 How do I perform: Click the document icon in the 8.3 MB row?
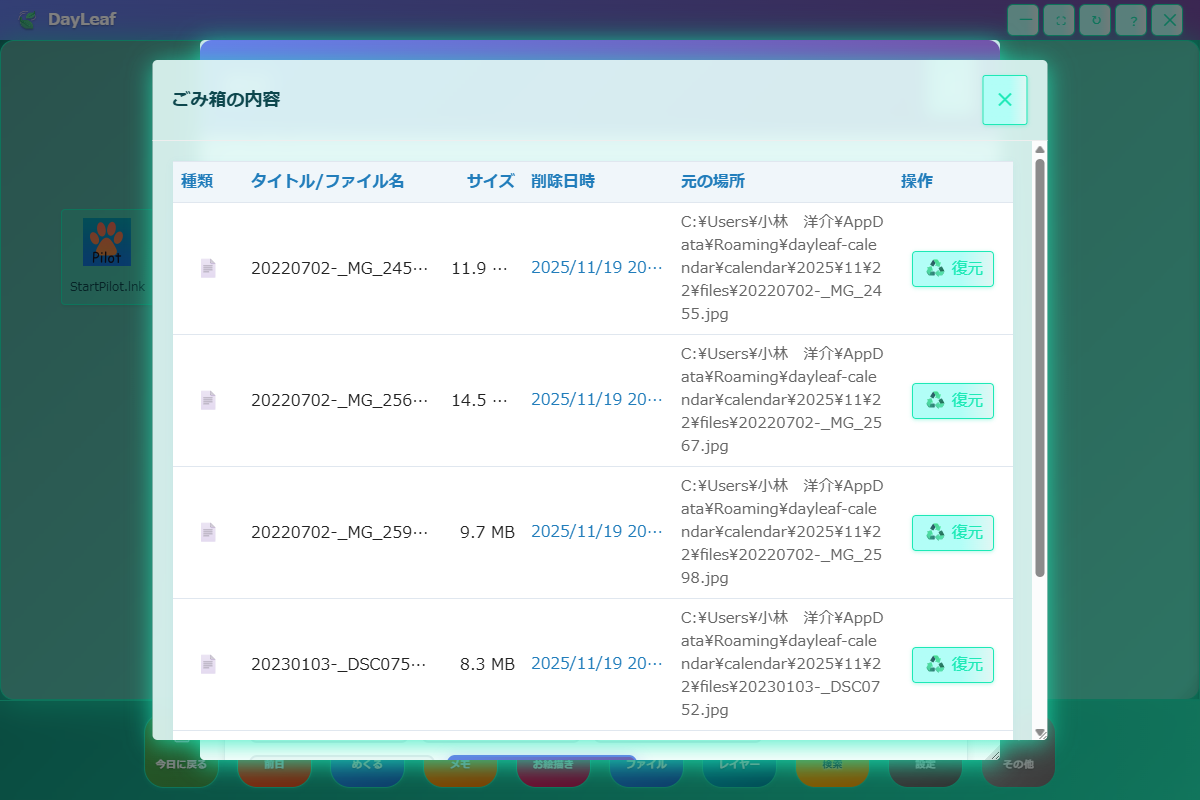[208, 664]
